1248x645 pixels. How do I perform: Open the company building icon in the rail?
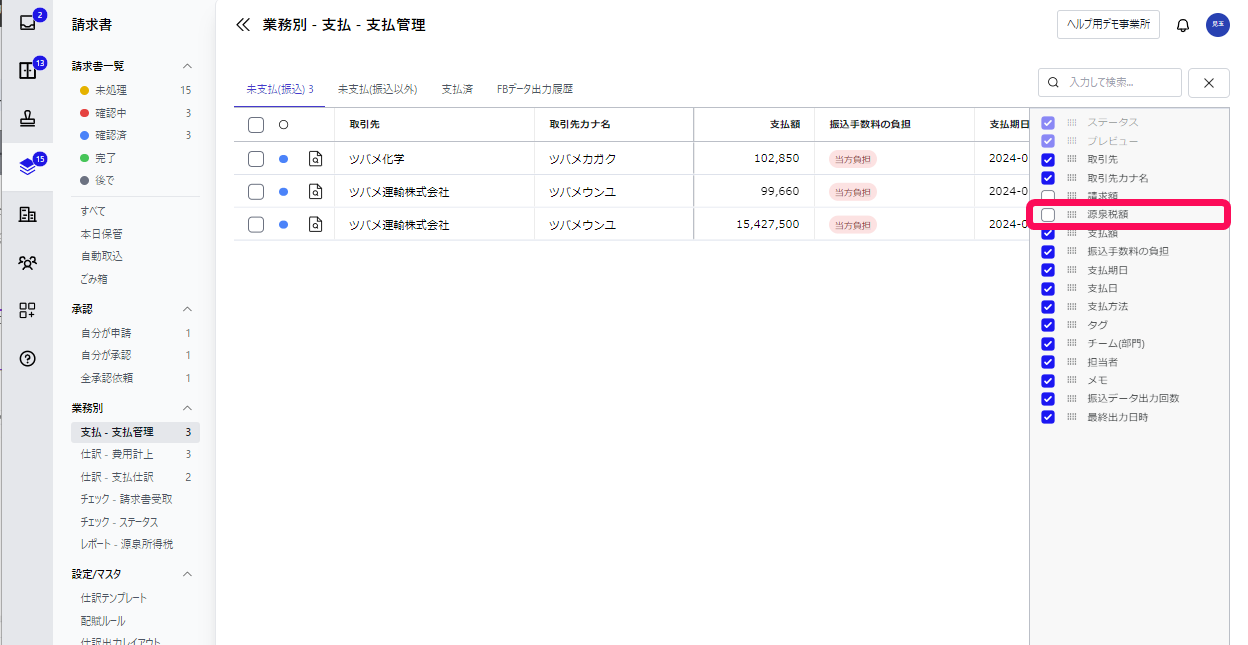[x=28, y=214]
